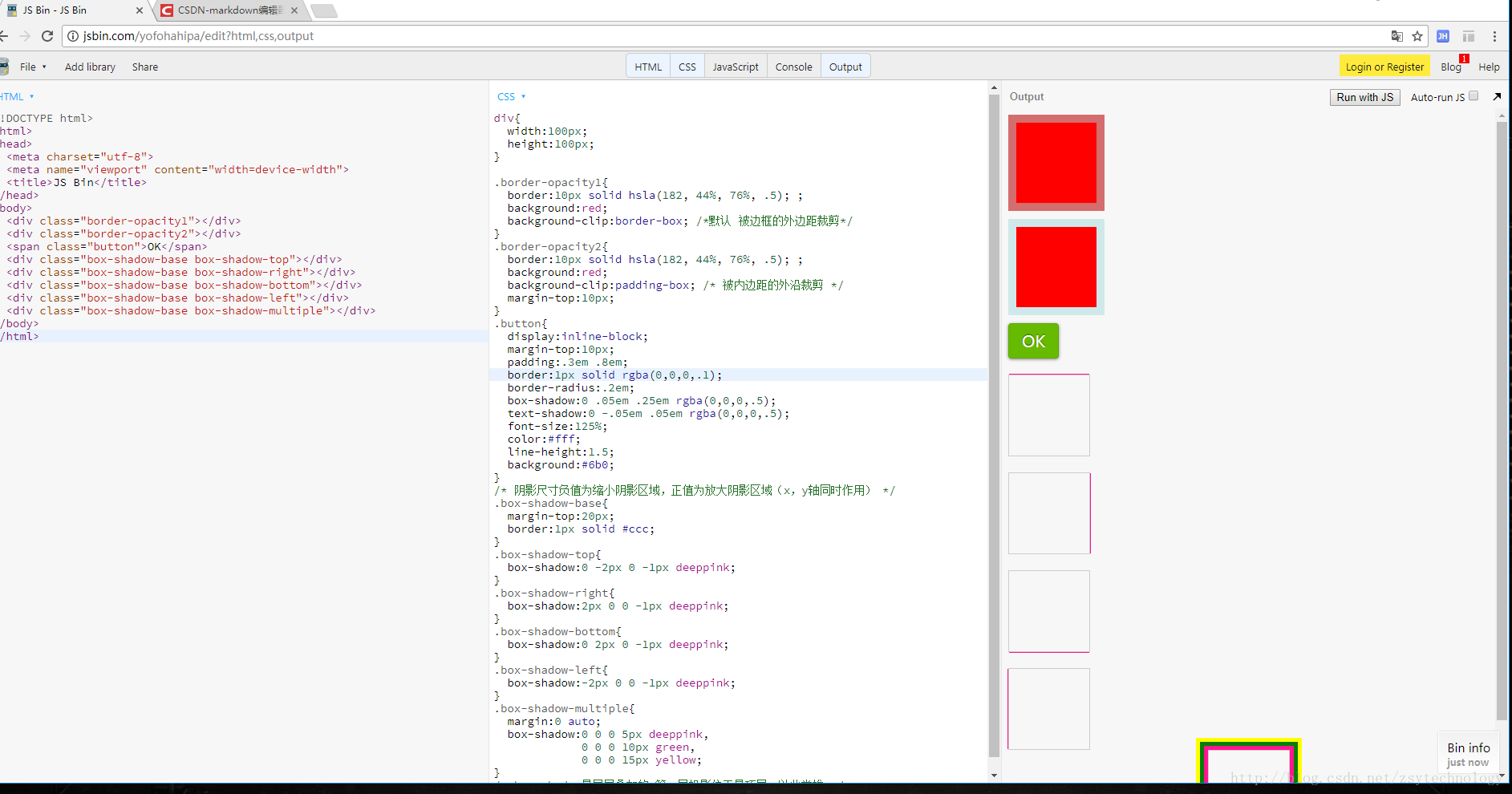Click the yellow-green-pink multi-shadow box

(x=1249, y=762)
